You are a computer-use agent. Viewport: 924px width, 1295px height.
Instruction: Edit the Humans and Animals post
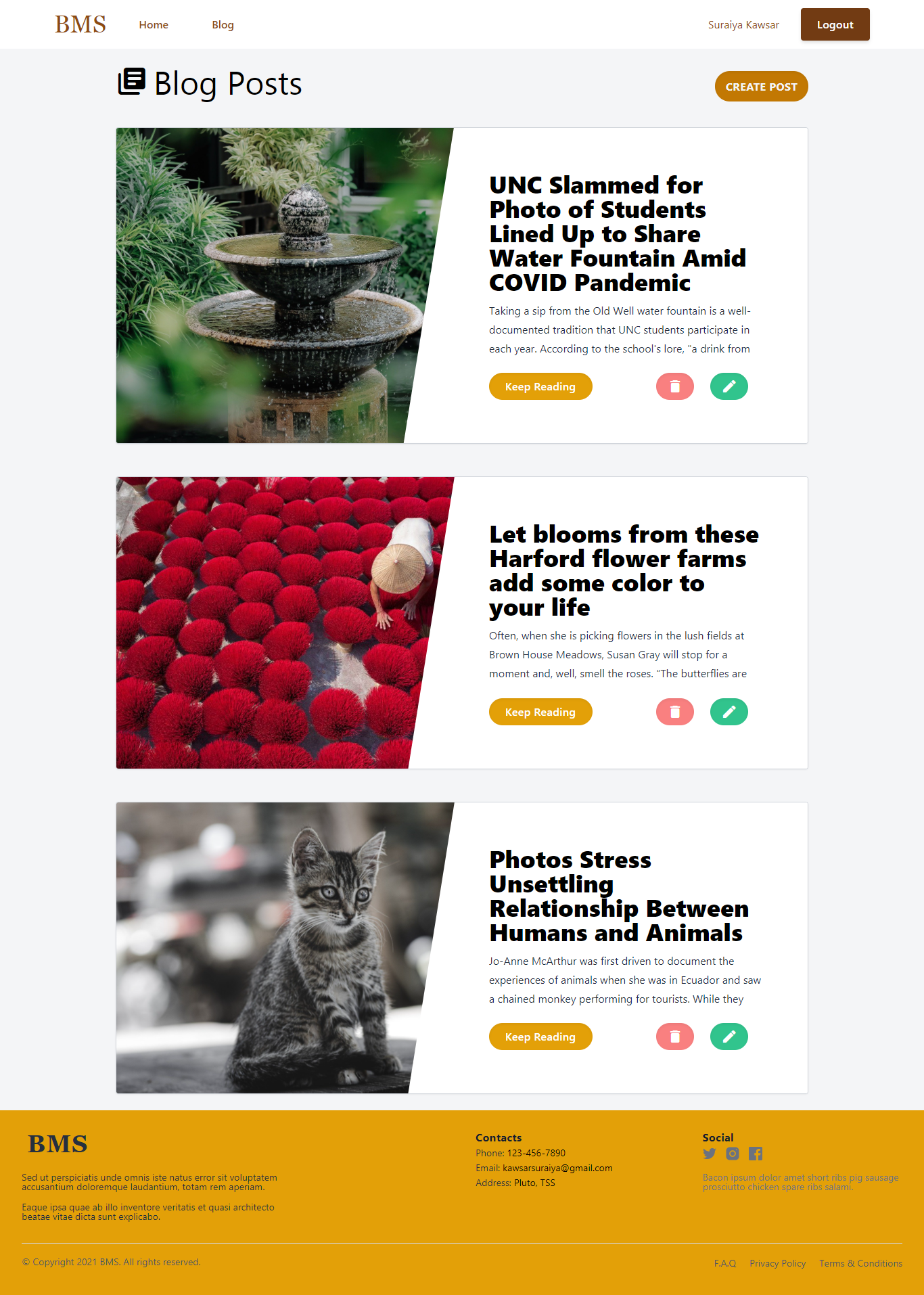tap(729, 1037)
